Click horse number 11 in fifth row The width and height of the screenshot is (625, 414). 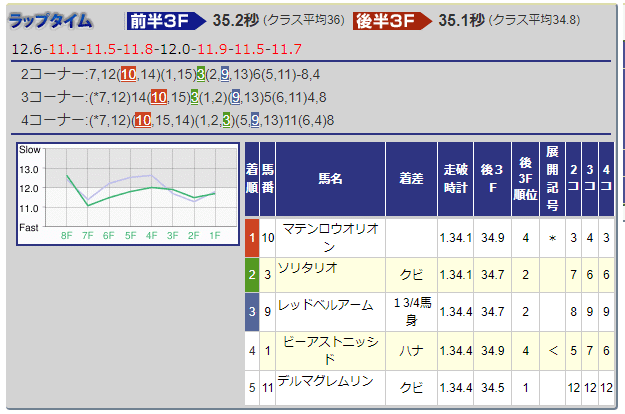coord(268,388)
